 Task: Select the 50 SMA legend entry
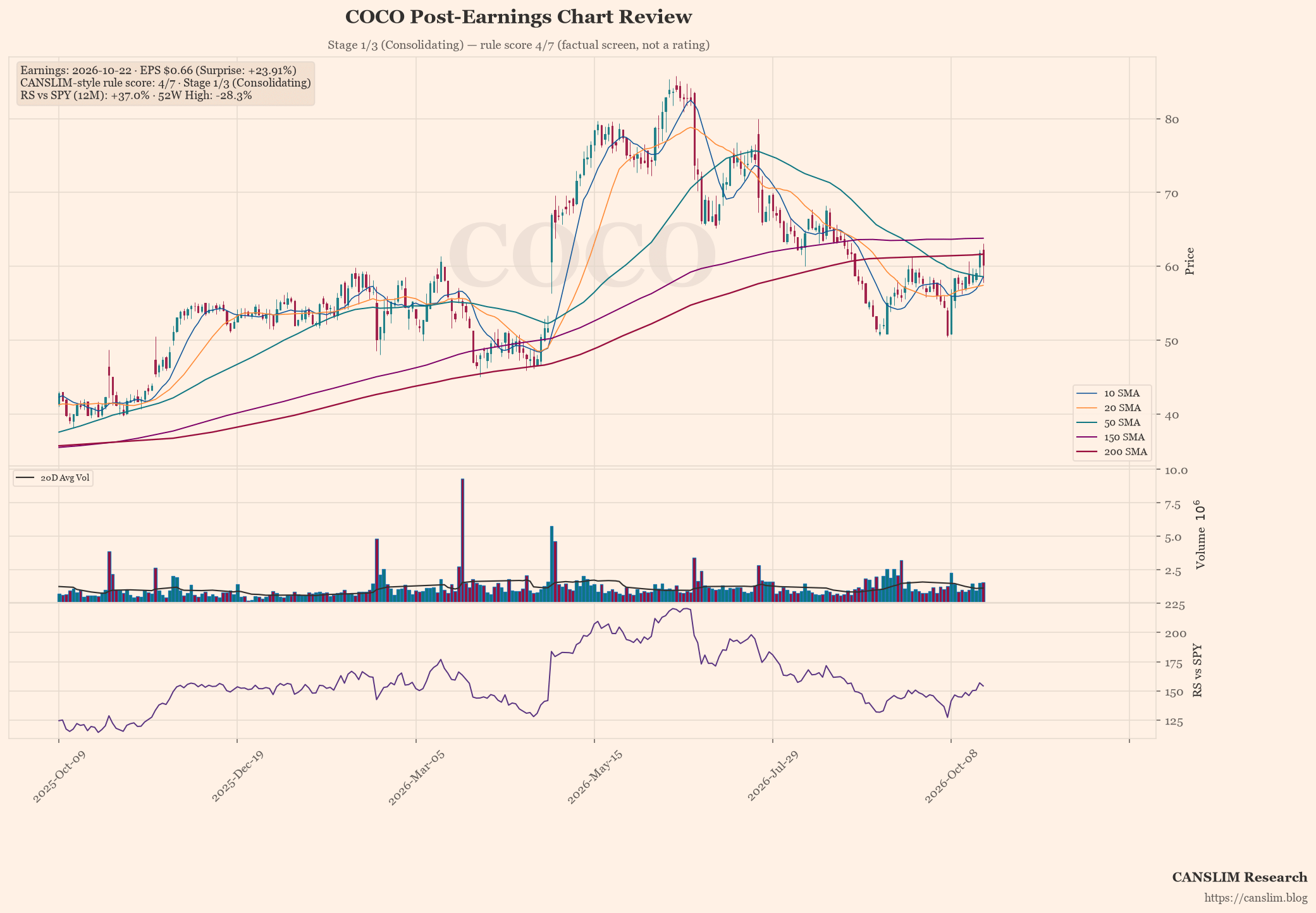[1112, 422]
